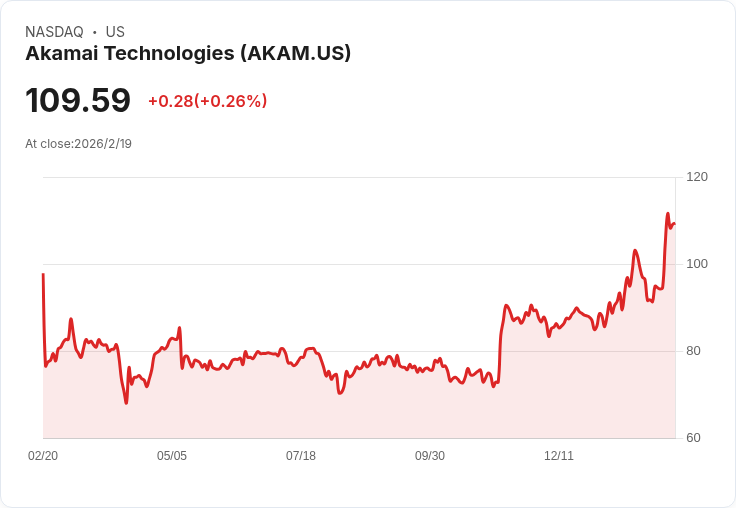Click the 100 y-axis label
Viewport: 736px width, 508px height.
[x=697, y=264]
